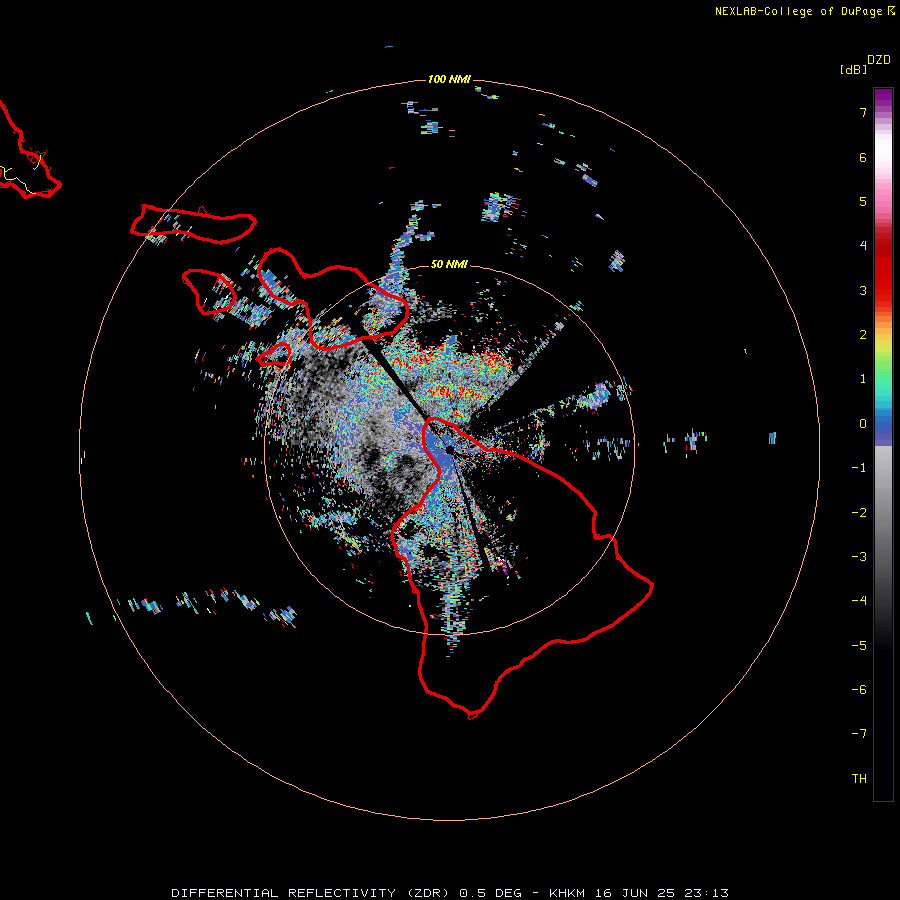Click the 100 NMI range ring label

[449, 79]
